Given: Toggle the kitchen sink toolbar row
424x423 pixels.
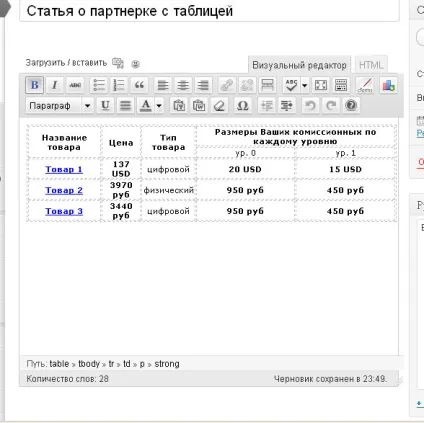Looking at the screenshot, I should (341, 85).
